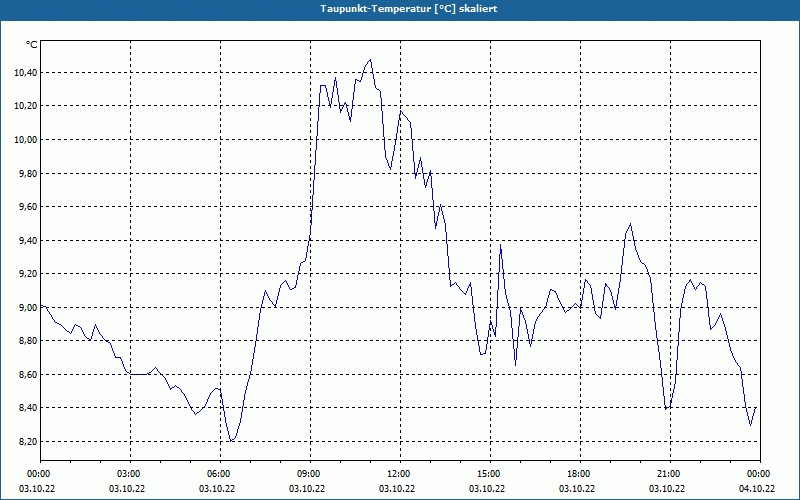Select the 9,00 y-axis label
This screenshot has height=500, width=800.
click(x=28, y=307)
